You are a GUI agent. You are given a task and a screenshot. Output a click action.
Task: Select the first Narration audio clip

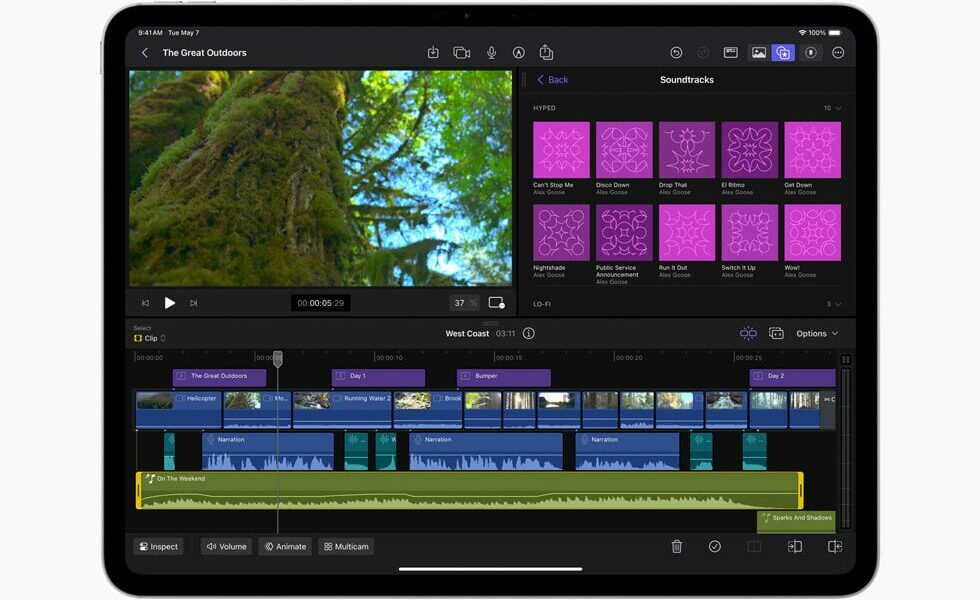(268, 452)
